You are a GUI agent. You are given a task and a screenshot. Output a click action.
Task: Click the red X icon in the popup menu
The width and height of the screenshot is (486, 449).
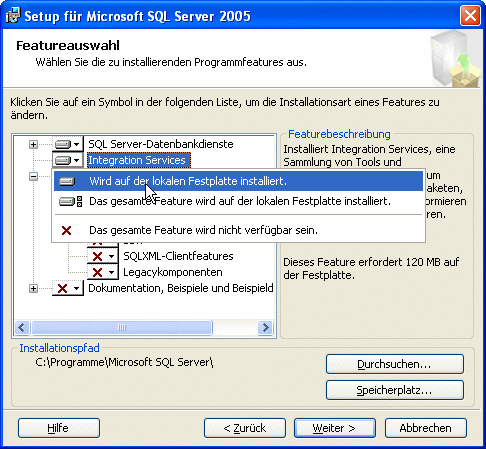click(x=66, y=230)
